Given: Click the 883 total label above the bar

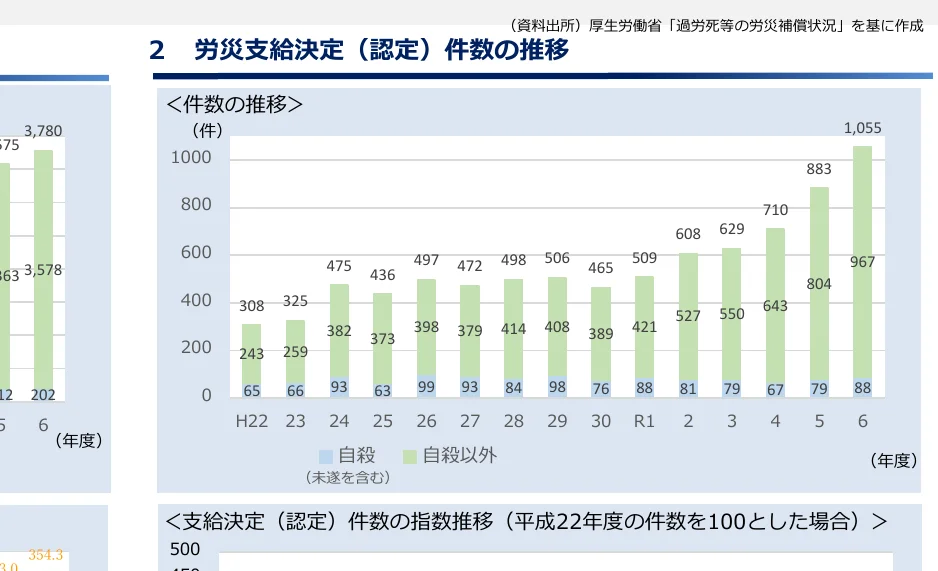Looking at the screenshot, I should 819,170.
